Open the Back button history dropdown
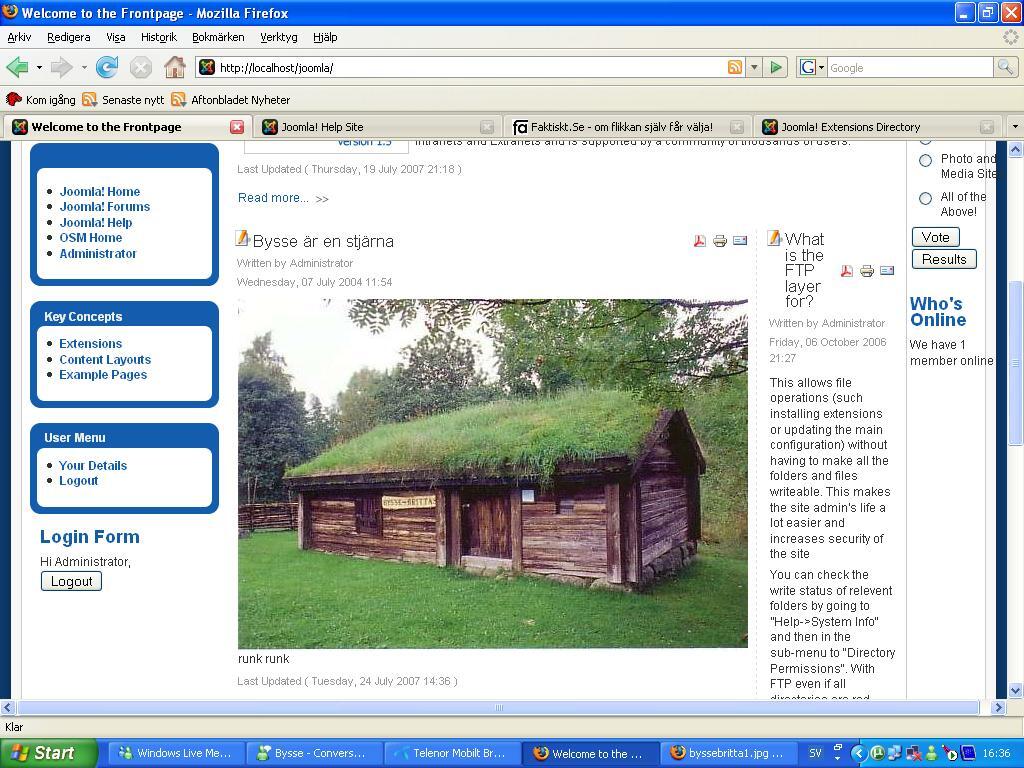1024x768 pixels. (x=39, y=67)
